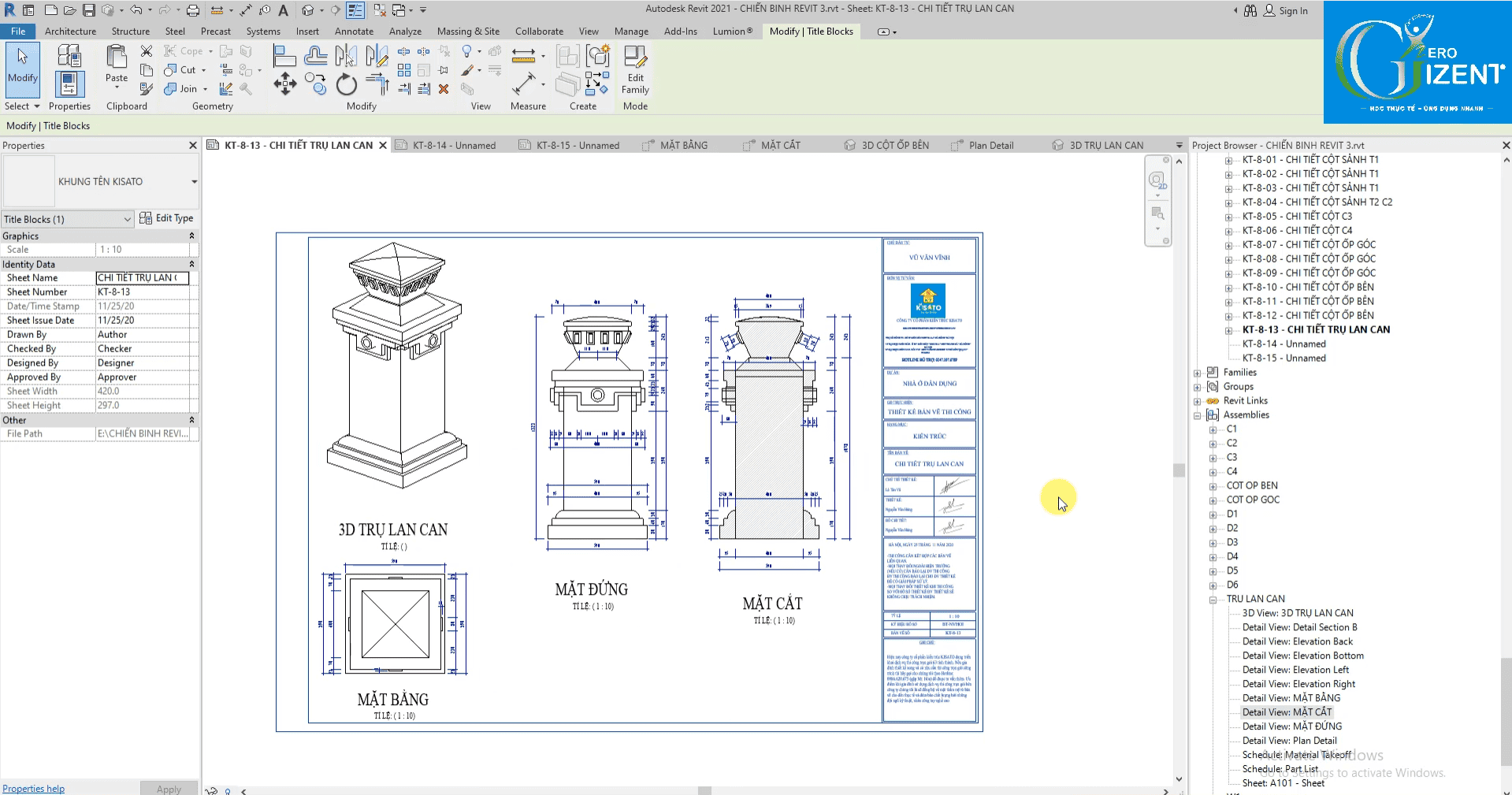This screenshot has height=795, width=1512.
Task: Open the navigation wheel in view
Action: tap(1157, 181)
